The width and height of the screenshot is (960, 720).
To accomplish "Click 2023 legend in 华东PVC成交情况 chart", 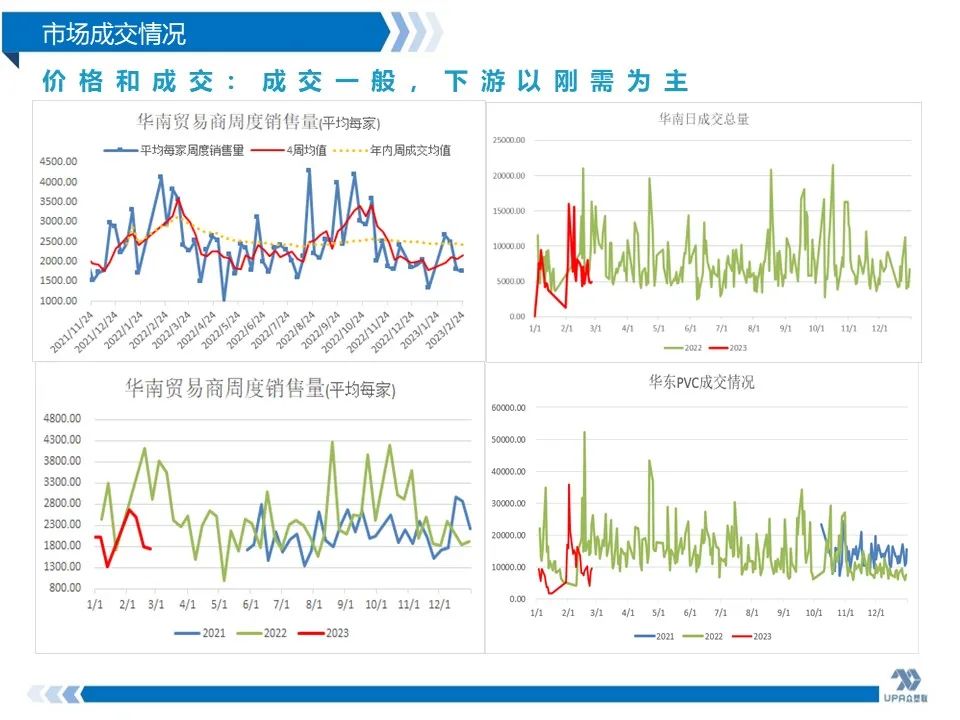I will [x=752, y=637].
